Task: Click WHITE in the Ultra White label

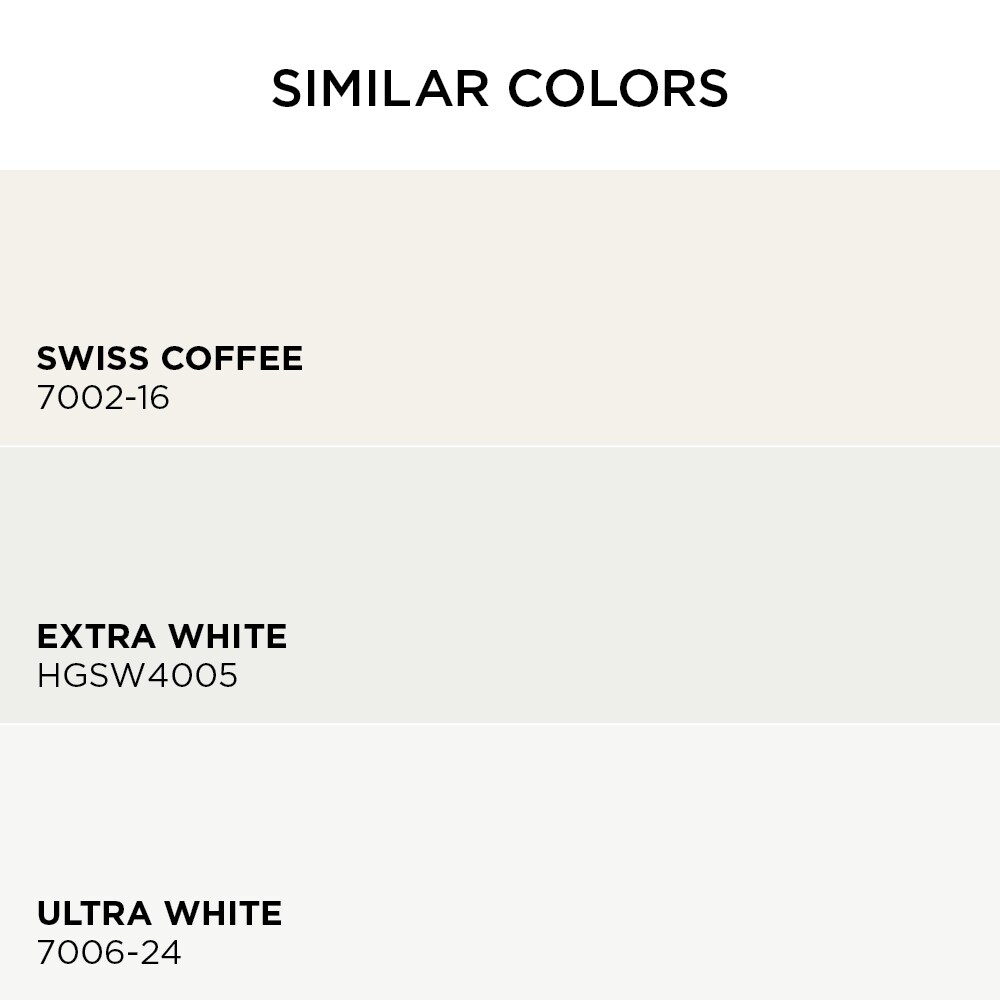Action: click(223, 913)
